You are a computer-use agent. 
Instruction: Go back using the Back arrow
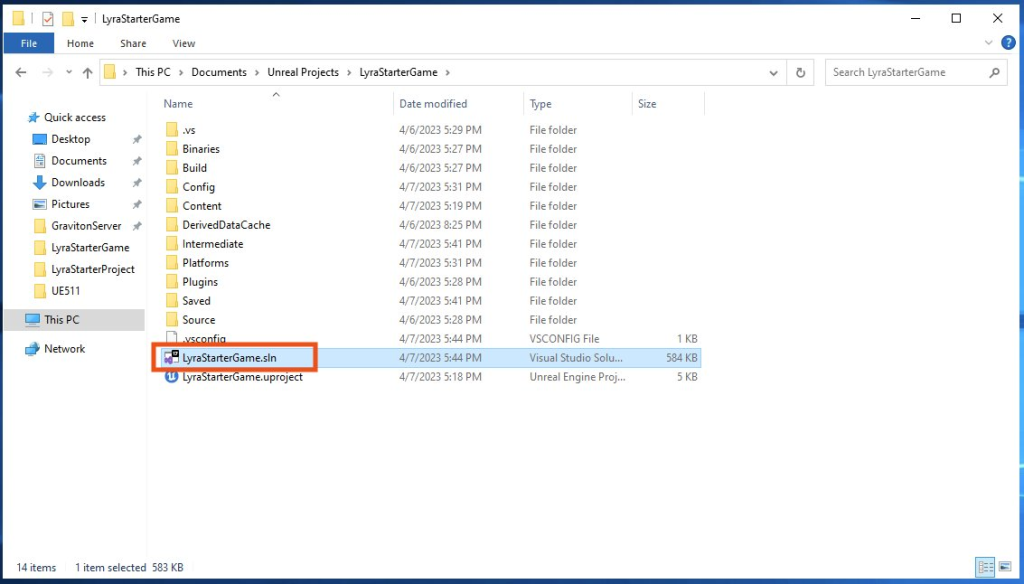[21, 73]
